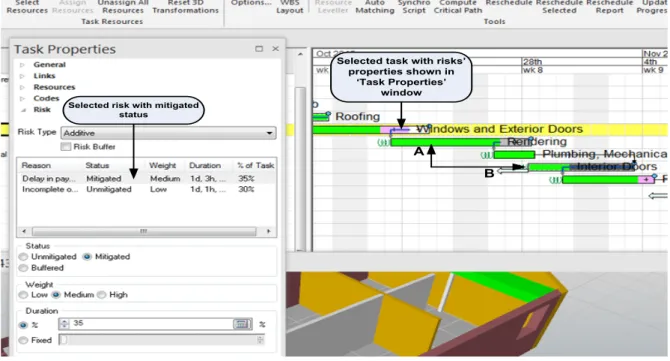The image size is (670, 361).
Task: Expand the Codes section
Action: pyautogui.click(x=23, y=99)
